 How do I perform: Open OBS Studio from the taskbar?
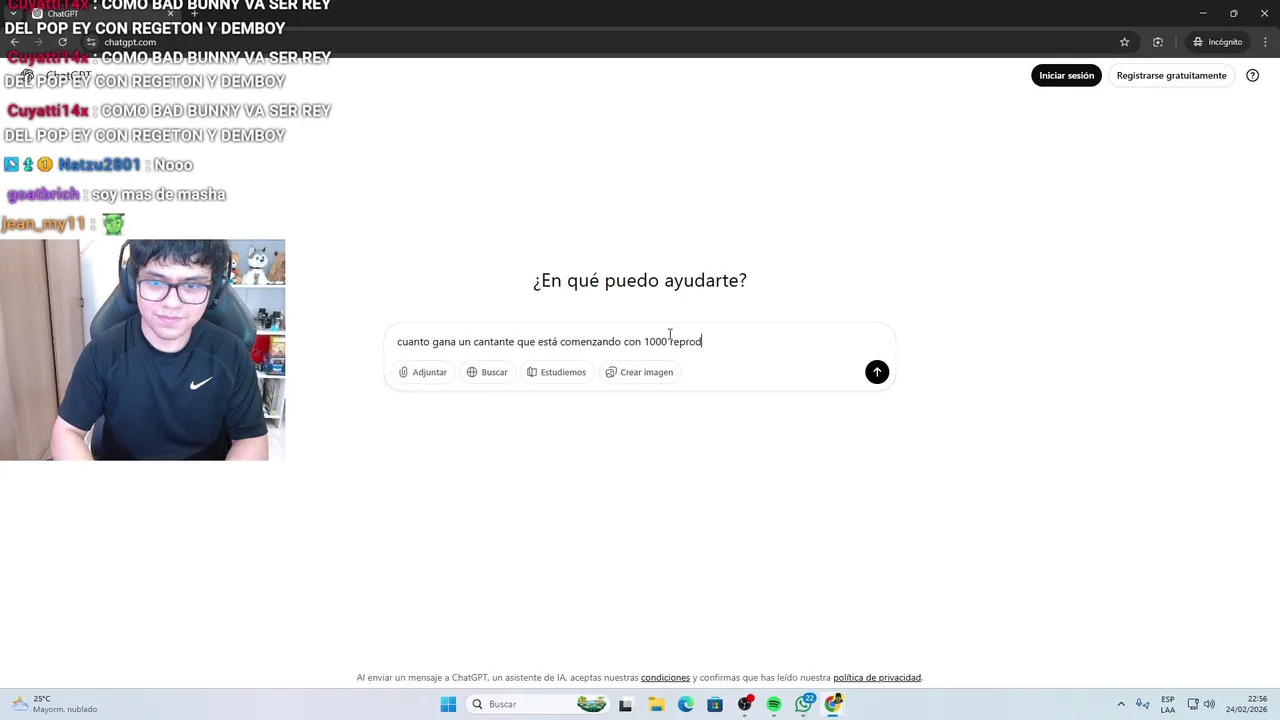(x=745, y=704)
